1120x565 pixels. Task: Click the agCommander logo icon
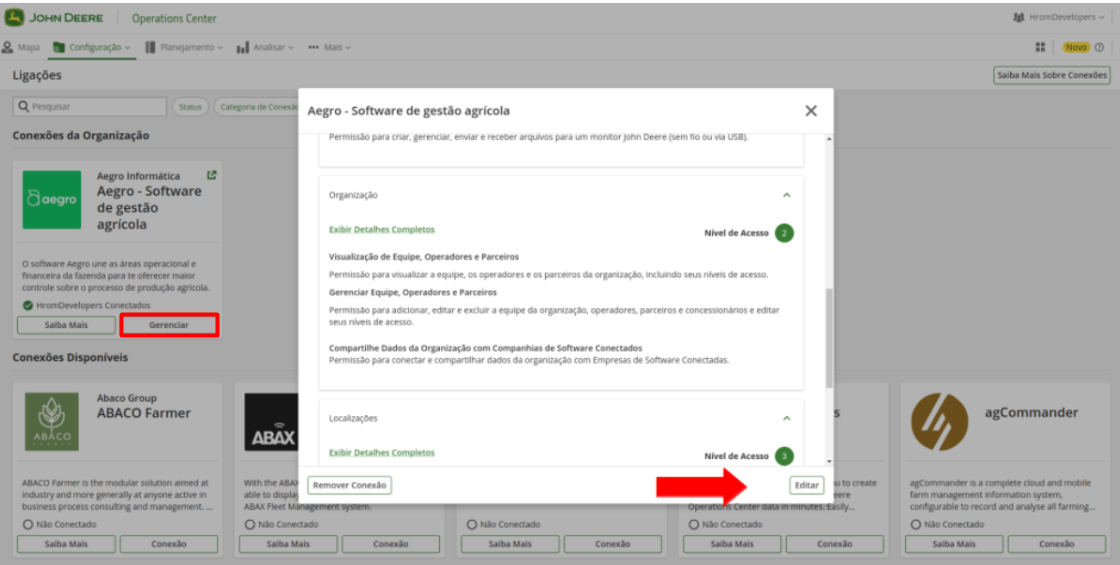938,422
